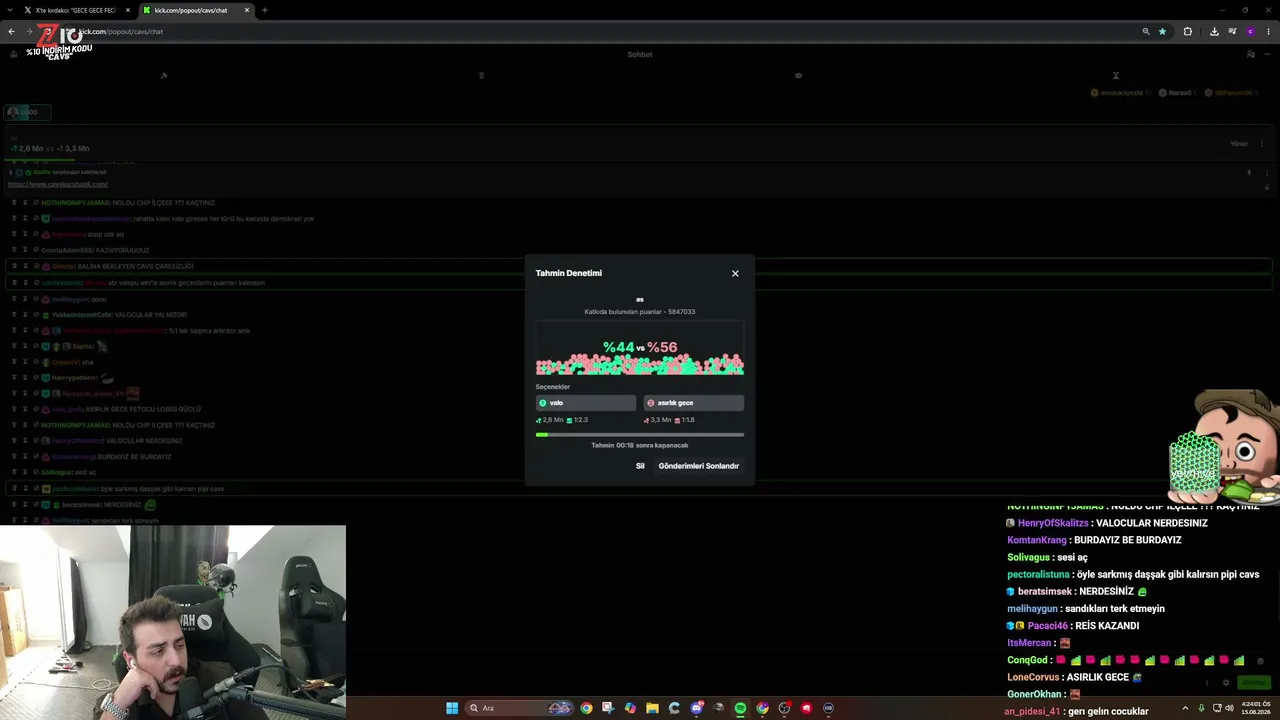Open the red app icon in taskbar
The height and width of the screenshot is (720, 1280).
[806, 708]
